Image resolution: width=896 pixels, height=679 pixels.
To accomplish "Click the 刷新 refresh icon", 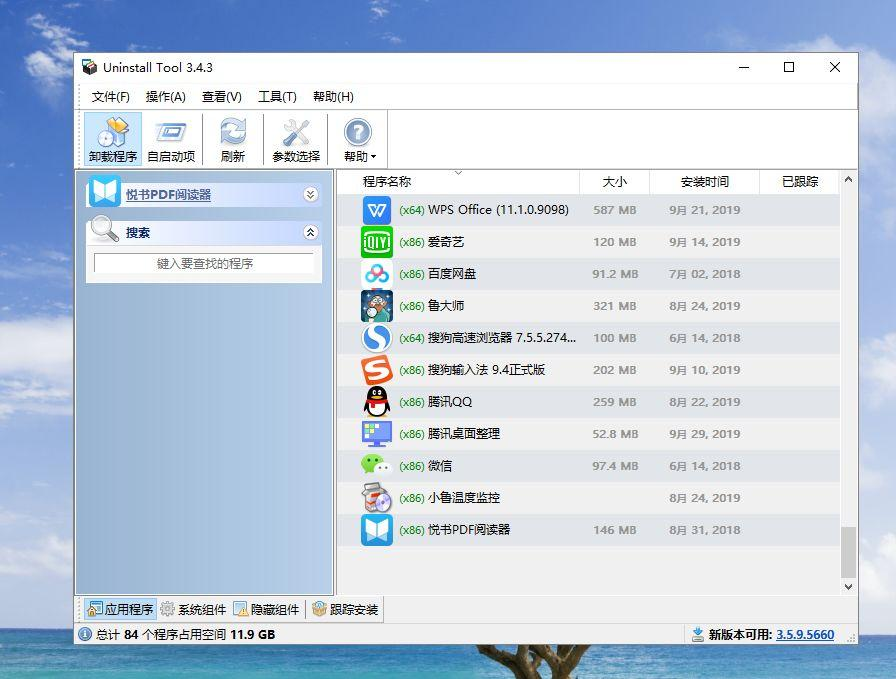I will (233, 139).
